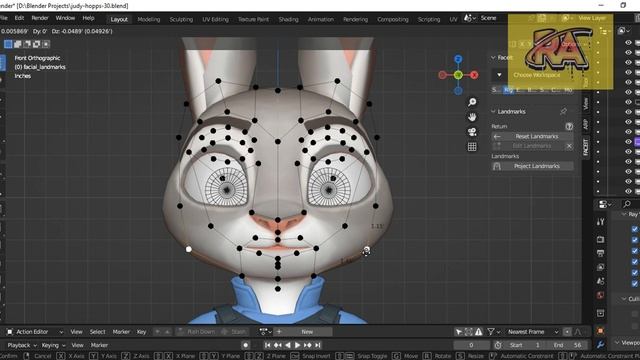Viewport: 640px width, 360px height.
Task: Switch to the Sculpting workspace tab
Action: click(181, 19)
